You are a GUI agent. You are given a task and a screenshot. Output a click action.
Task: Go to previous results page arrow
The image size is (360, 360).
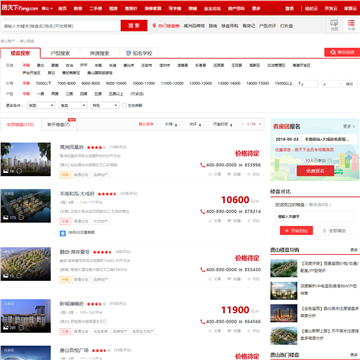click(243, 124)
